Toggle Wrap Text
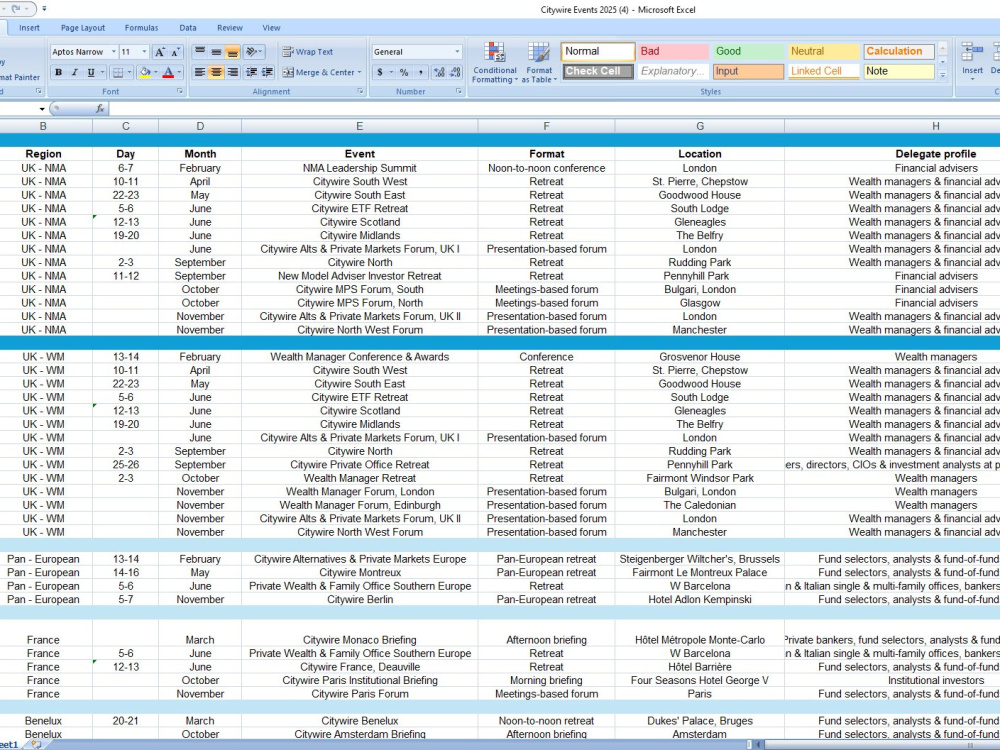The image size is (1000, 750). click(308, 52)
